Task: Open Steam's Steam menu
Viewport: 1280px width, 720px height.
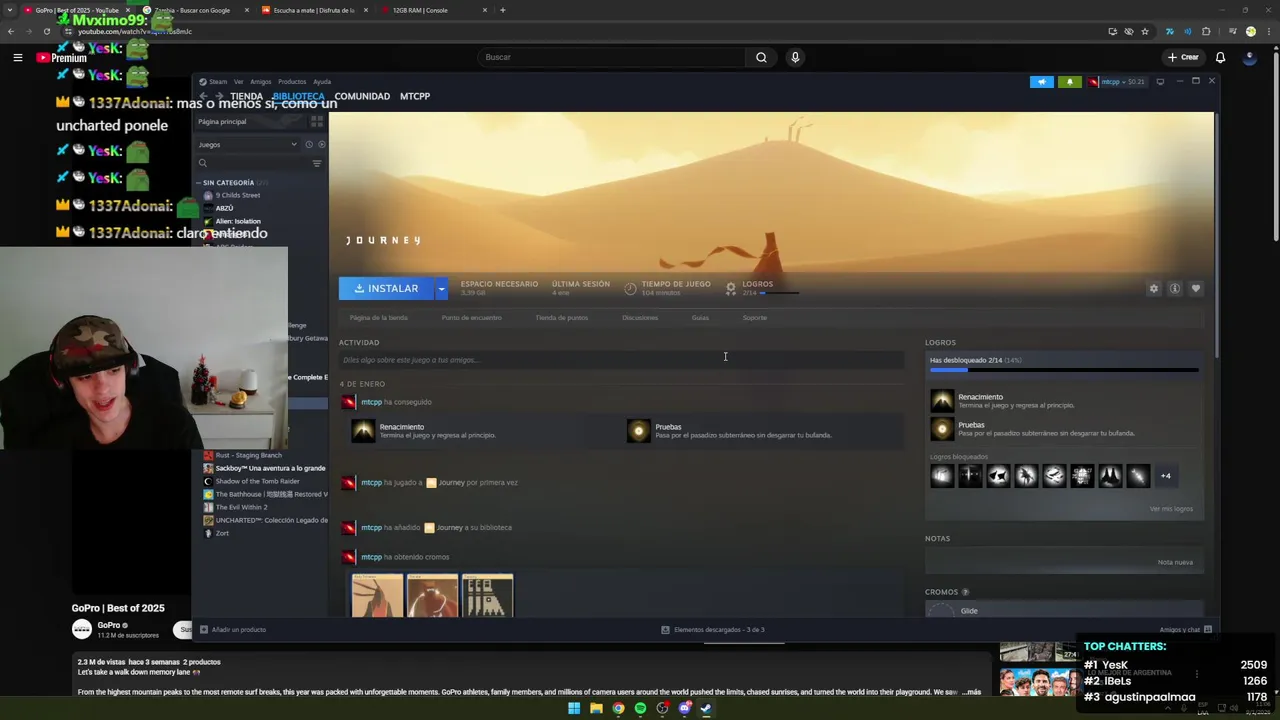Action: pos(214,82)
